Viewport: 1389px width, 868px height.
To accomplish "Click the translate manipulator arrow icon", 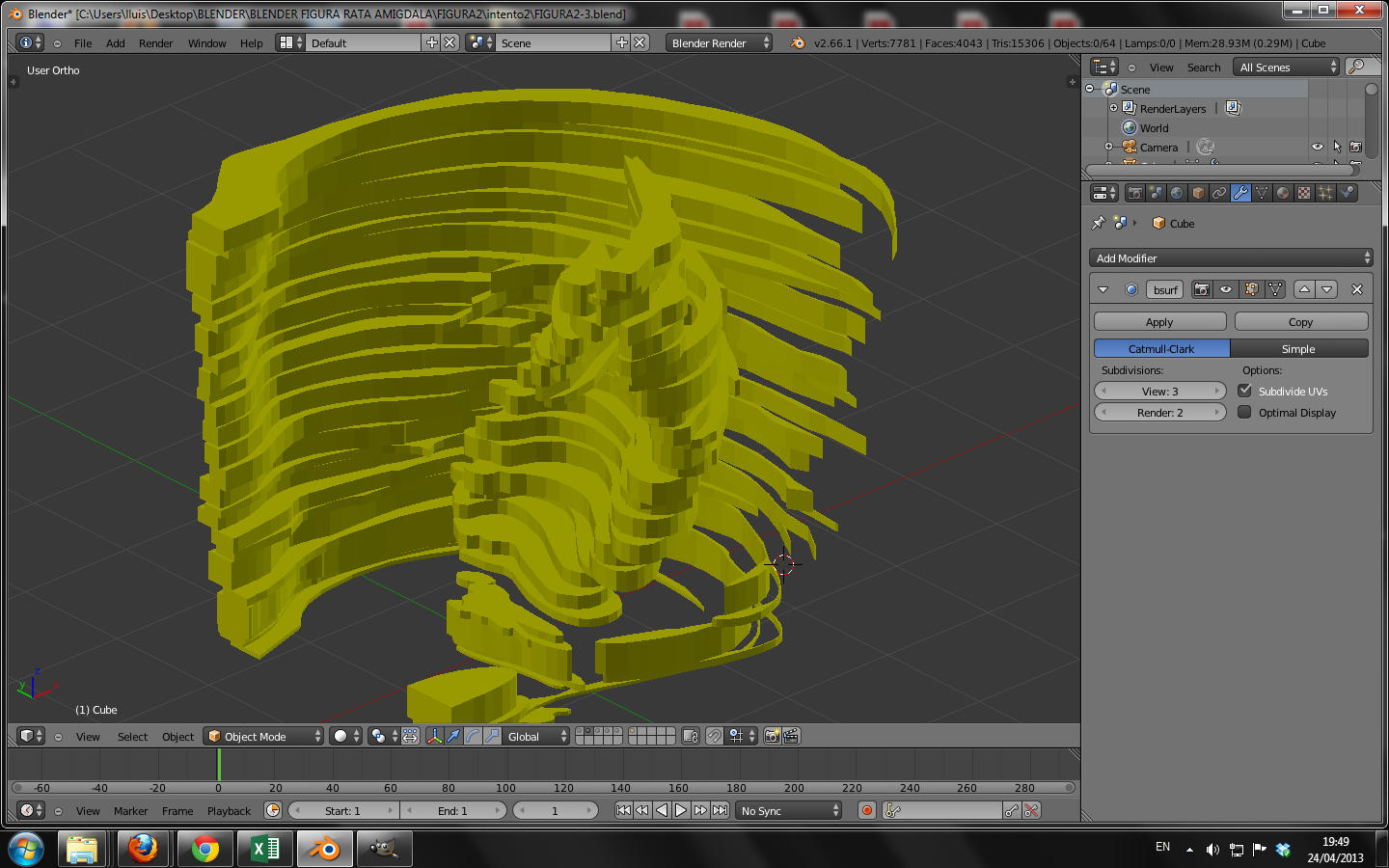I will 453,736.
